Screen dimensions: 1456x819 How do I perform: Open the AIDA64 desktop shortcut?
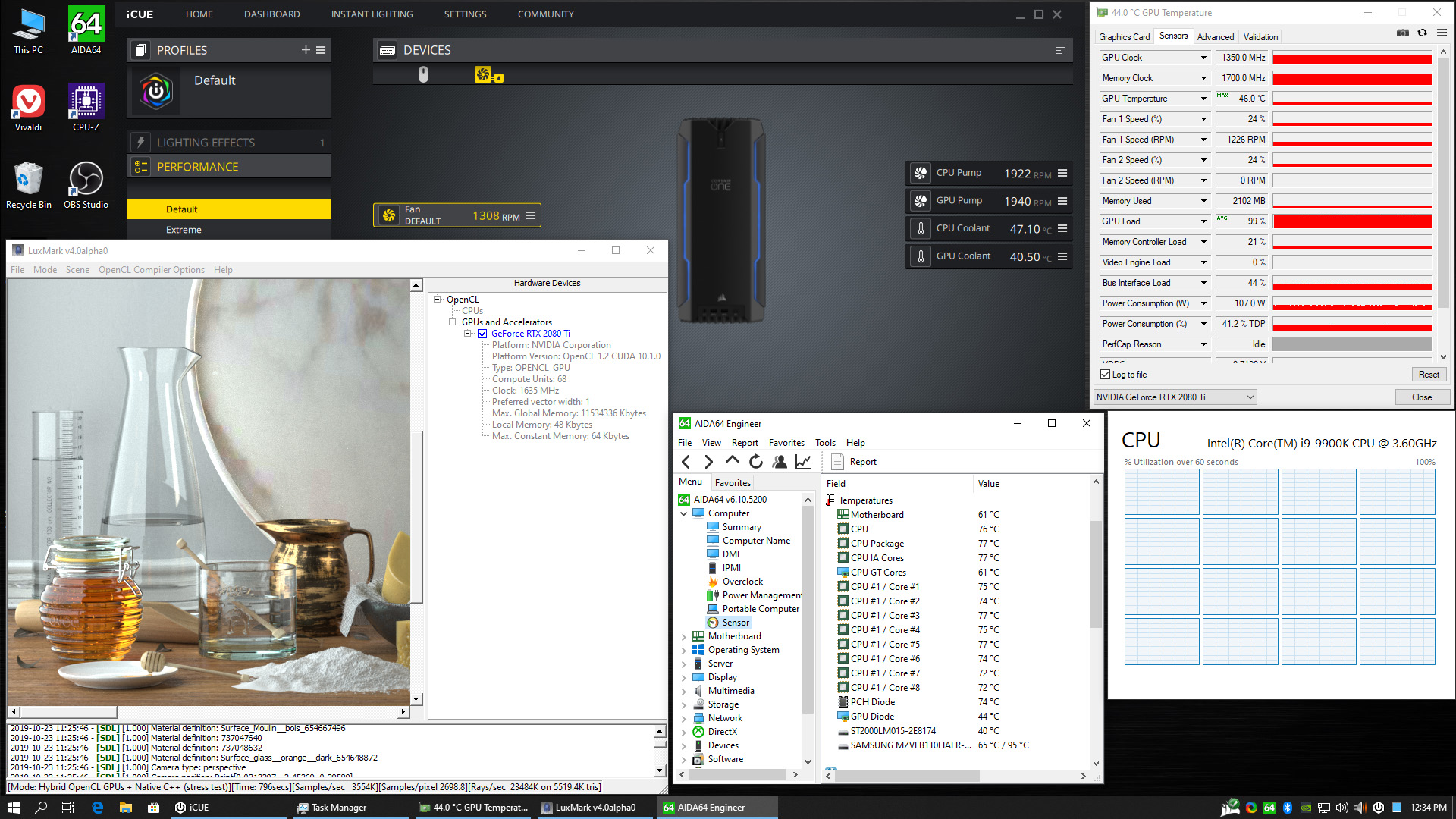[86, 30]
